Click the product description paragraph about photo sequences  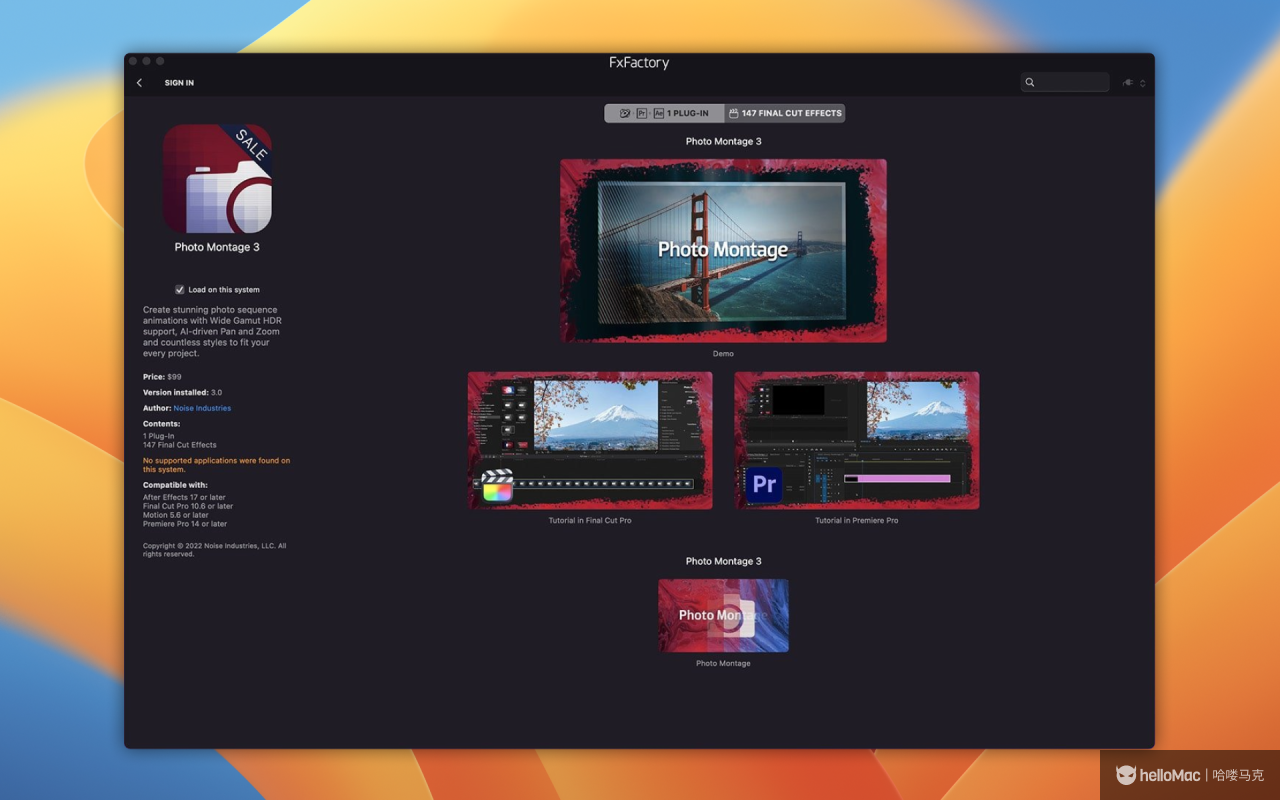click(x=212, y=332)
